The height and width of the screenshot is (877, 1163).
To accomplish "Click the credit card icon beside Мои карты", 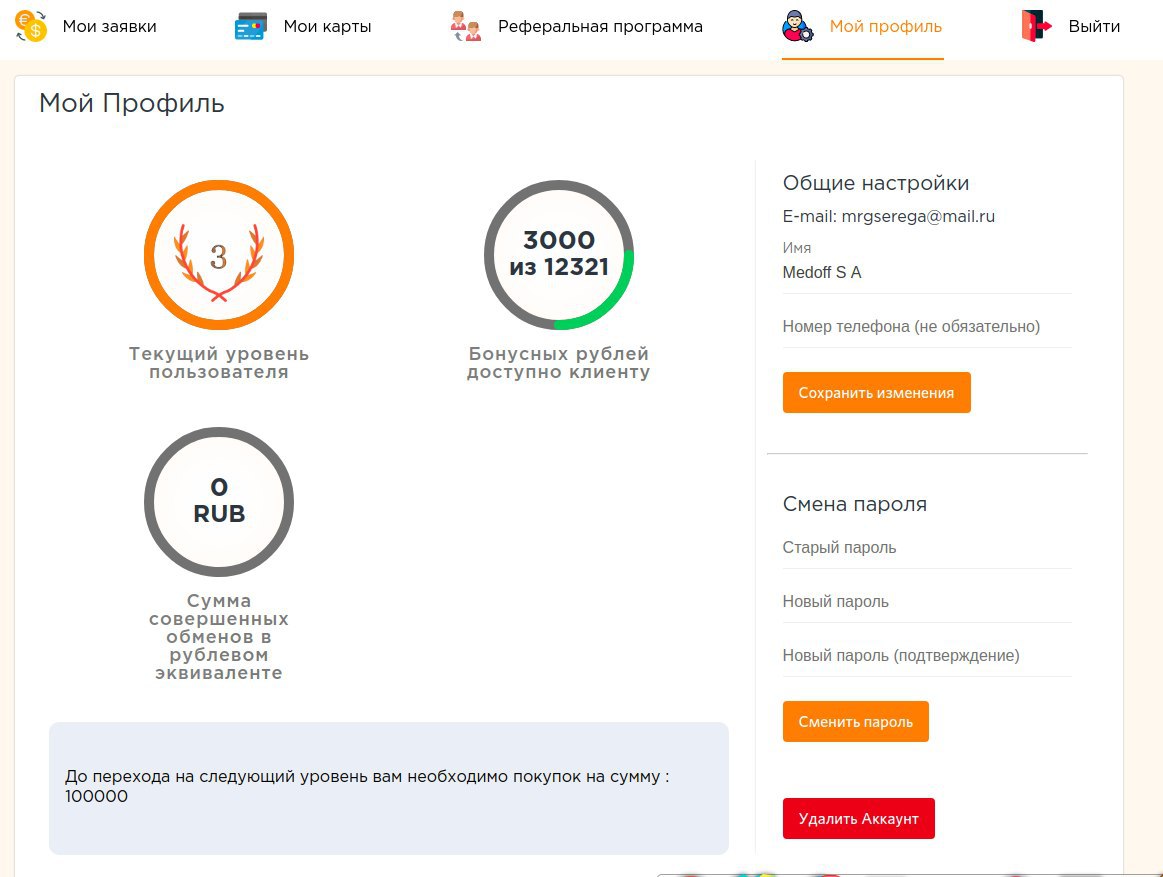I will coord(251,26).
